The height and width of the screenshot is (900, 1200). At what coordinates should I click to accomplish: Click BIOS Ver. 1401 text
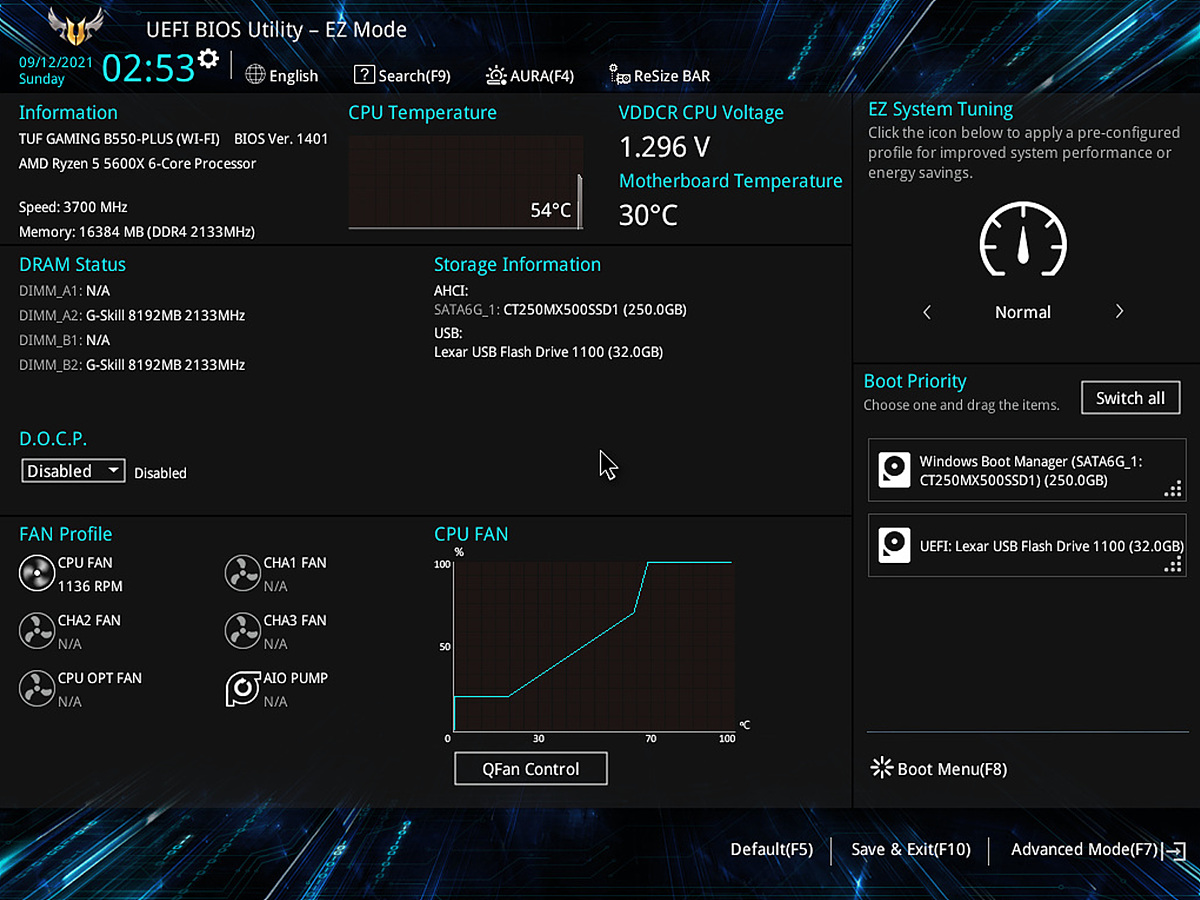tap(281, 138)
